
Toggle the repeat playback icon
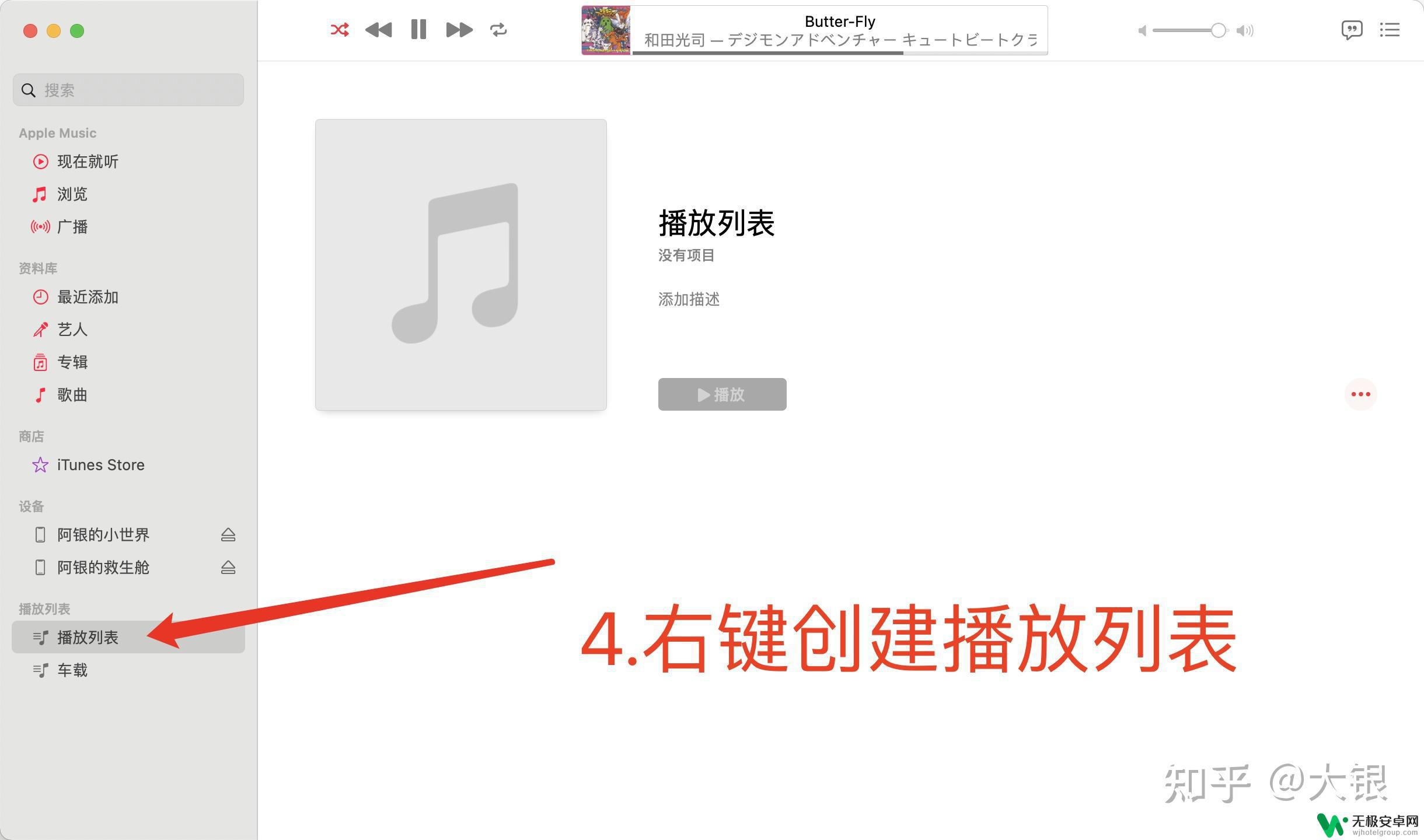click(x=498, y=30)
